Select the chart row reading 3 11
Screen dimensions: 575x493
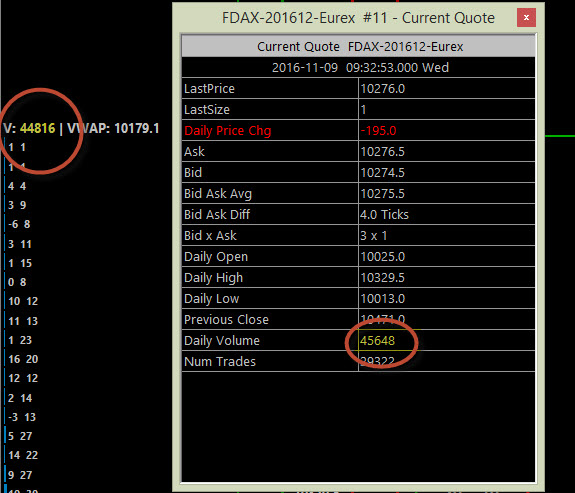[x=20, y=244]
